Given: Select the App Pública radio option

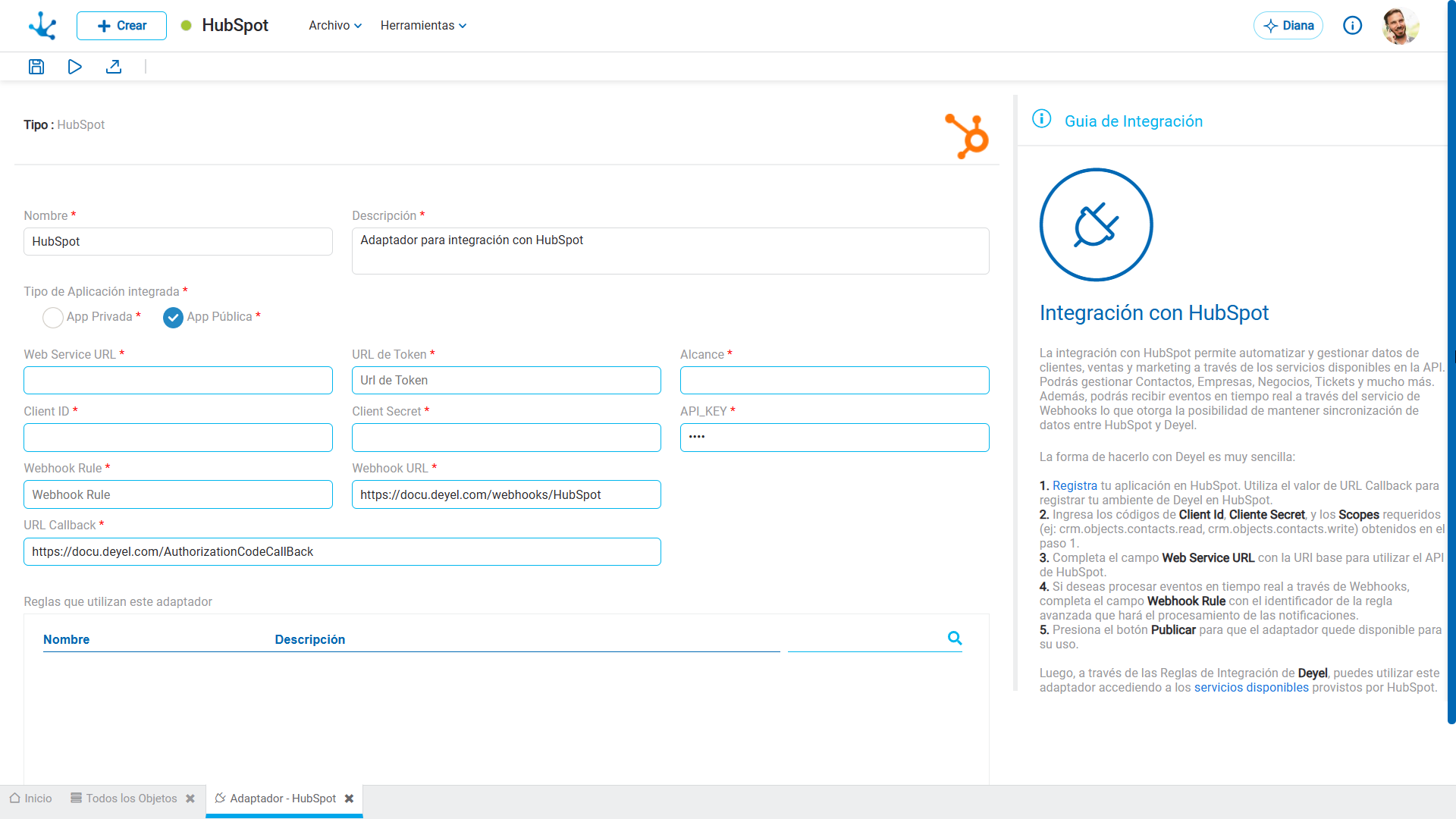Looking at the screenshot, I should coord(173,317).
